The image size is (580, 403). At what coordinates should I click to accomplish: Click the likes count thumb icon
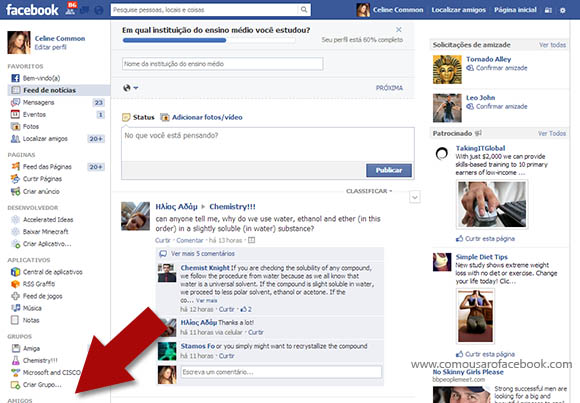click(243, 309)
